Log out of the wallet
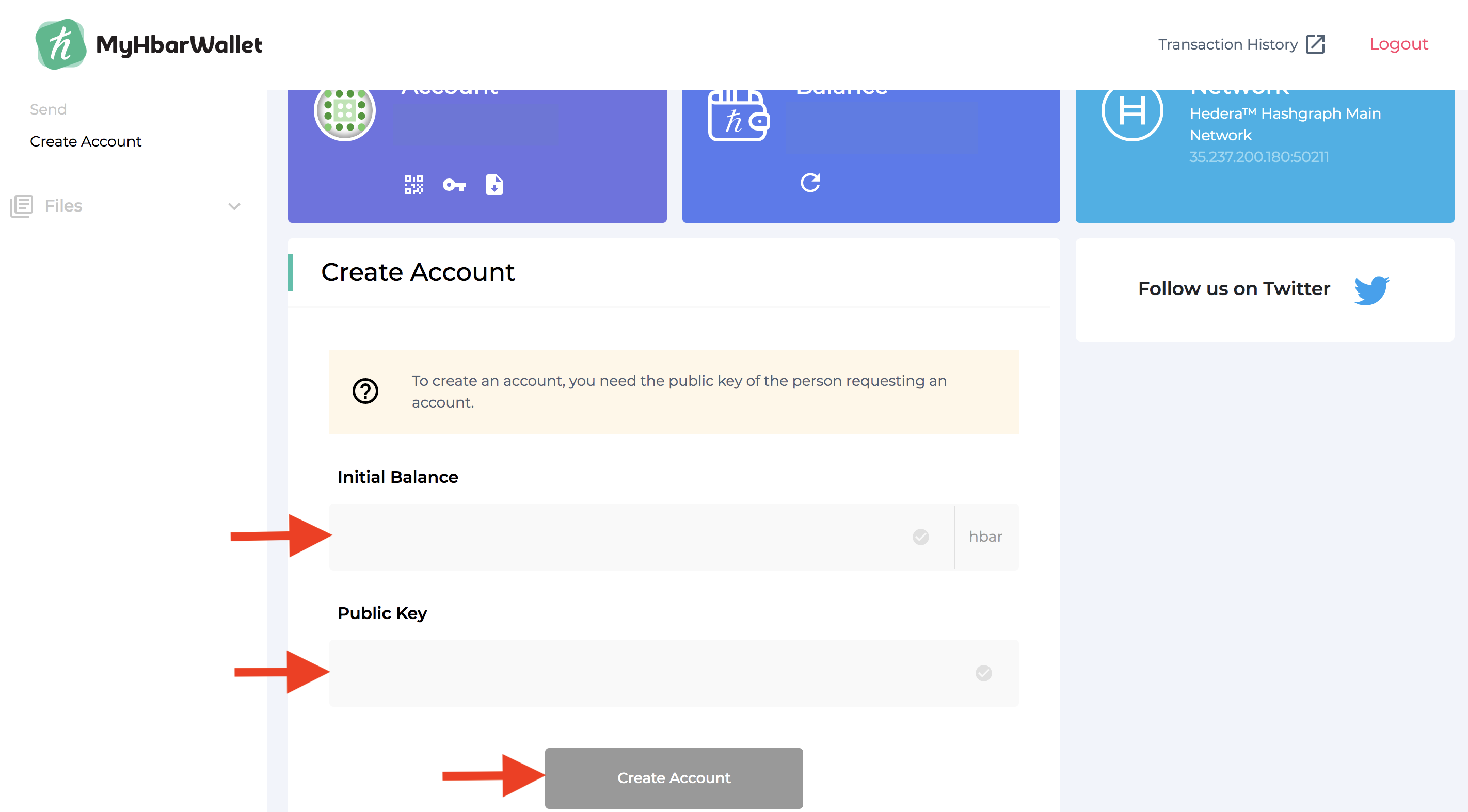 pos(1398,44)
